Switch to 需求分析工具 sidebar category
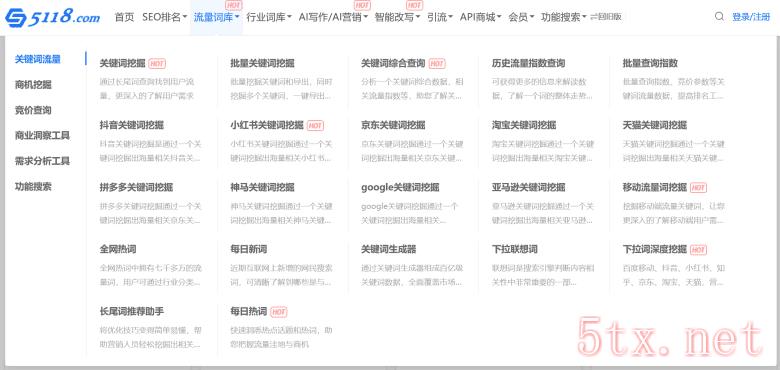780x370 pixels. pyautogui.click(x=42, y=161)
